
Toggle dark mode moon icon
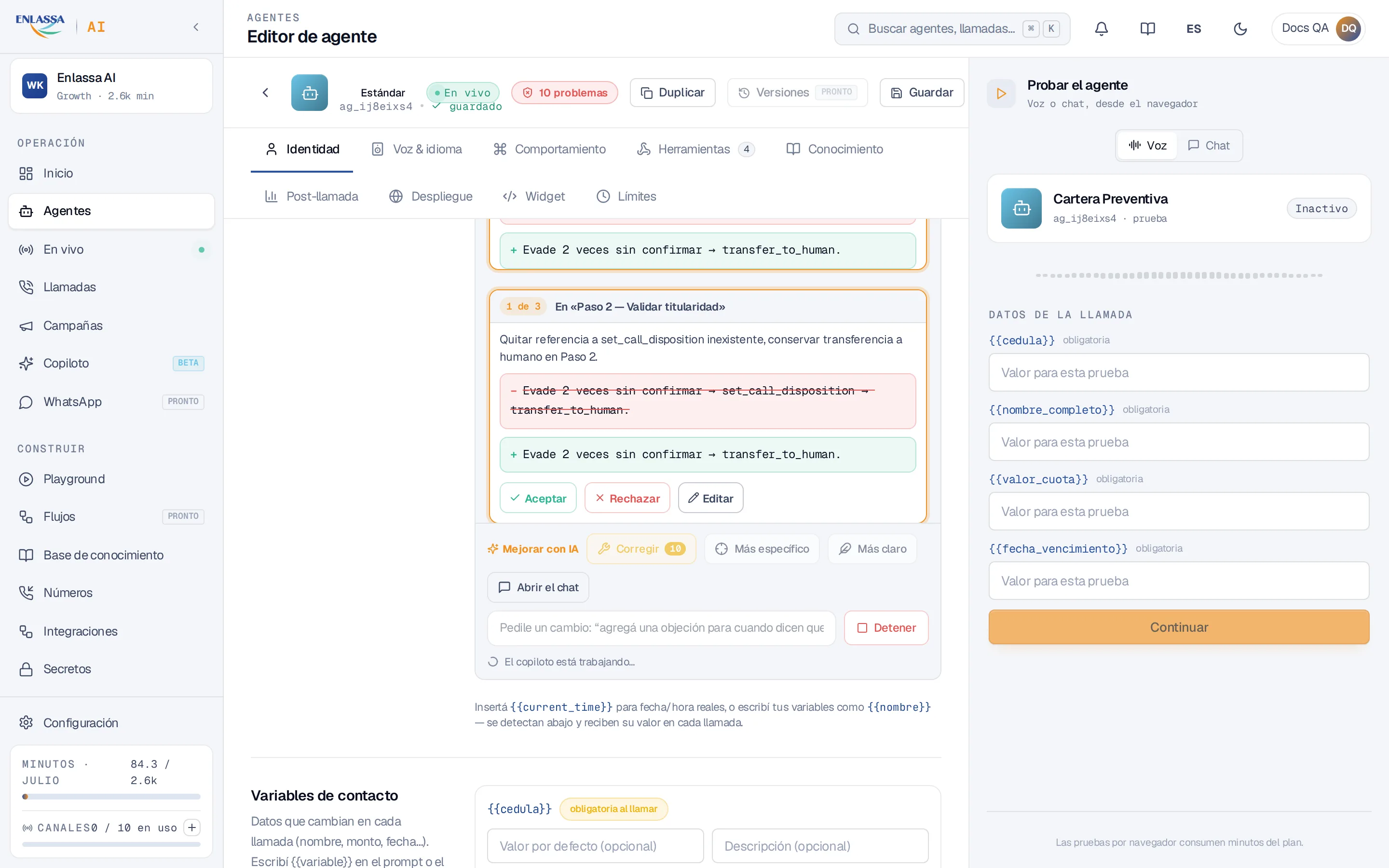1240,29
